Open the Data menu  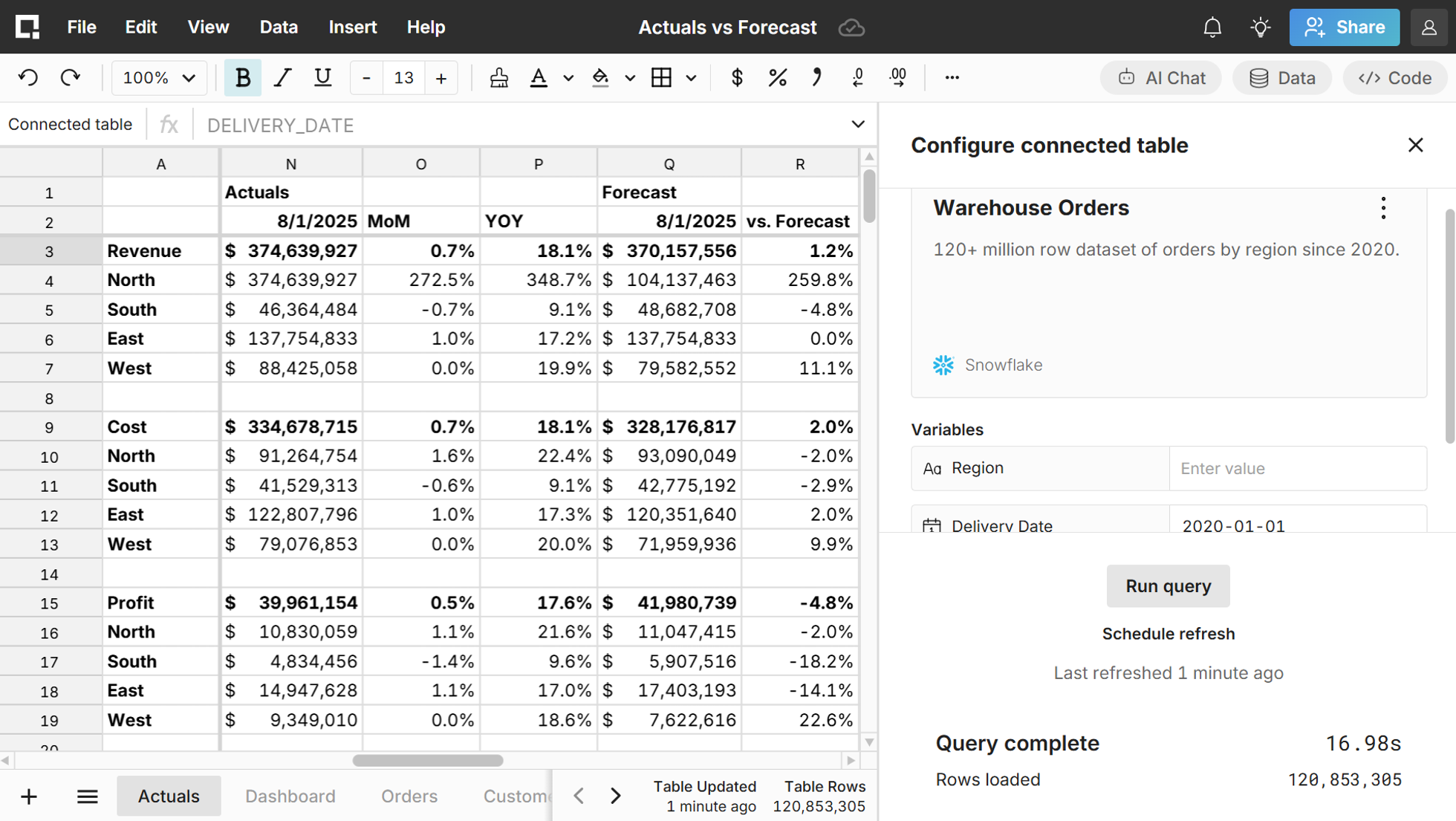279,27
